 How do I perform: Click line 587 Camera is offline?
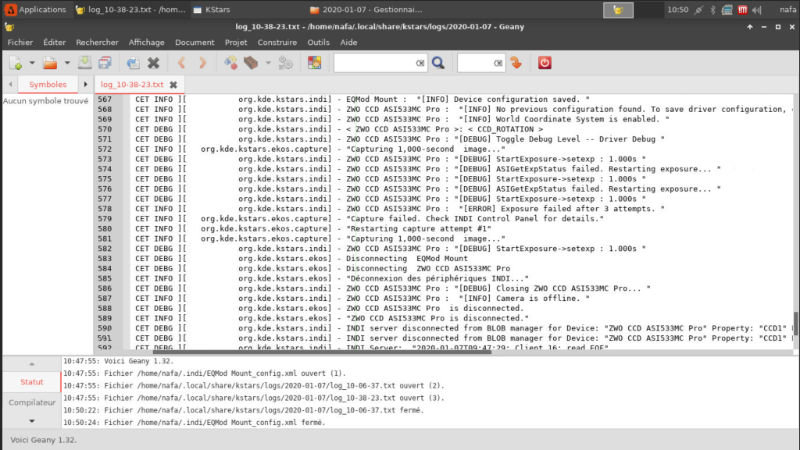(x=362, y=298)
